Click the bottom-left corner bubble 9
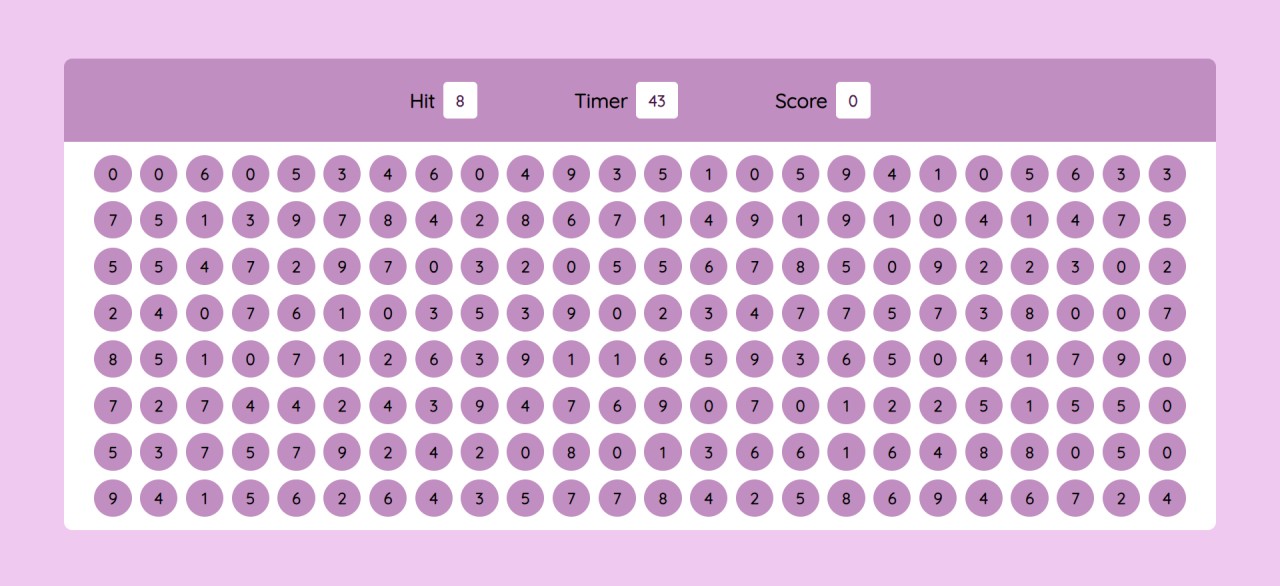Image resolution: width=1280 pixels, height=586 pixels. click(113, 497)
